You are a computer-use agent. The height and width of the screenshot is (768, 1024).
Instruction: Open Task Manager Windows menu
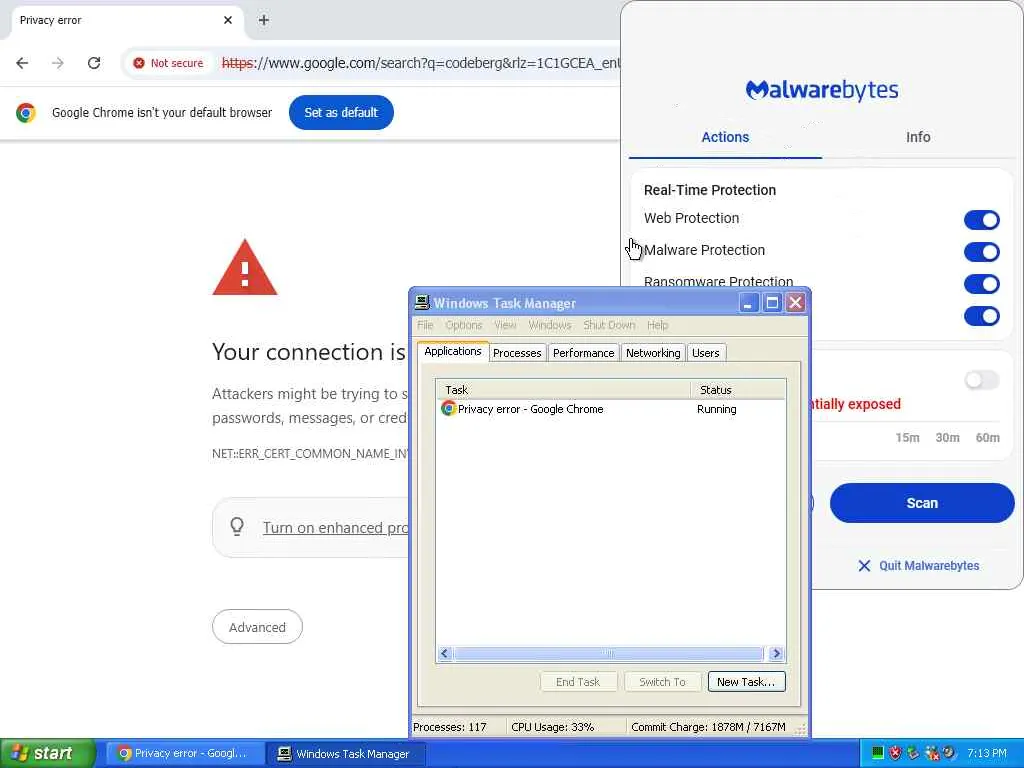click(550, 325)
